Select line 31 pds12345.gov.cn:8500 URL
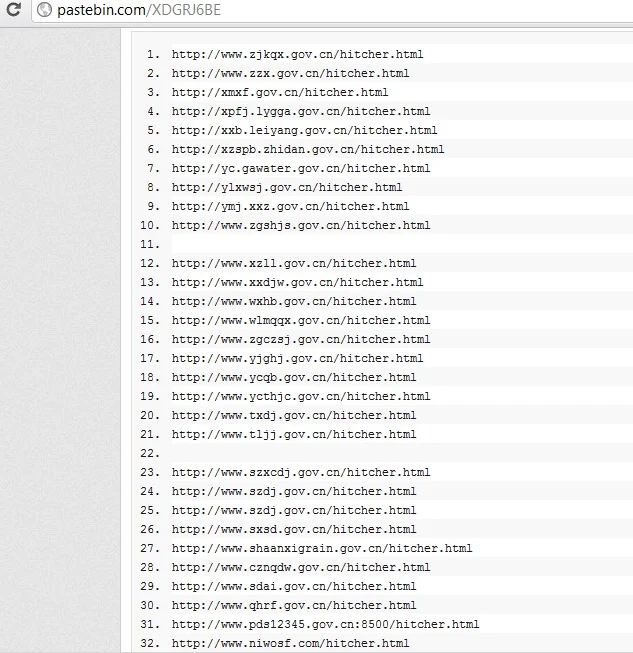The width and height of the screenshot is (633, 653). pyautogui.click(x=325, y=625)
